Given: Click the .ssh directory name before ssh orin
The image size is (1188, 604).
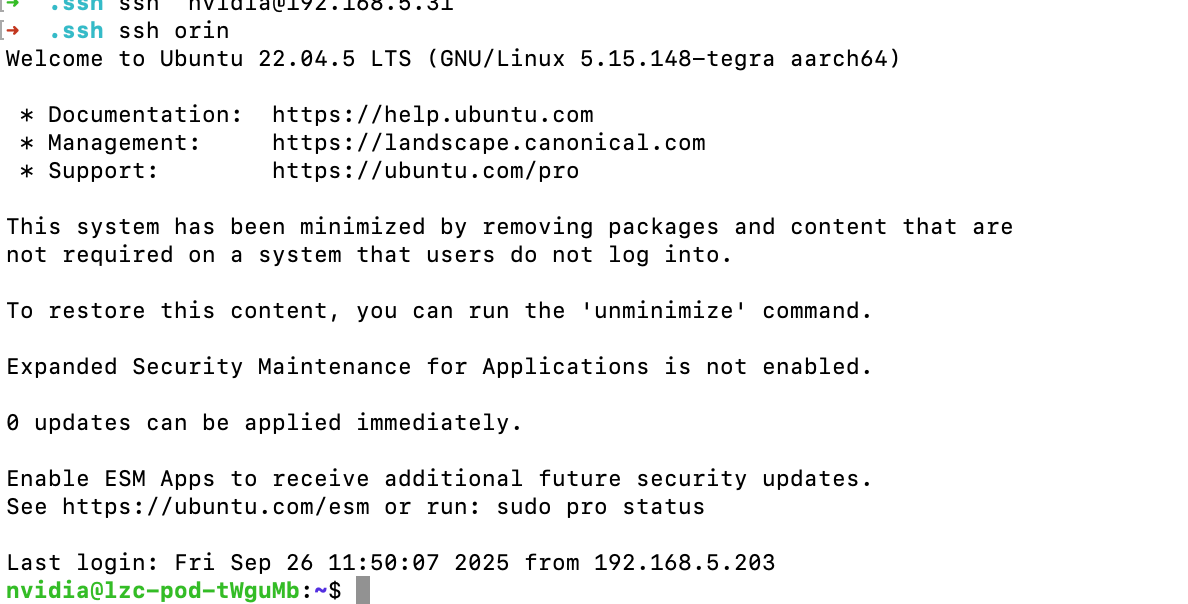Looking at the screenshot, I should (x=76, y=31).
